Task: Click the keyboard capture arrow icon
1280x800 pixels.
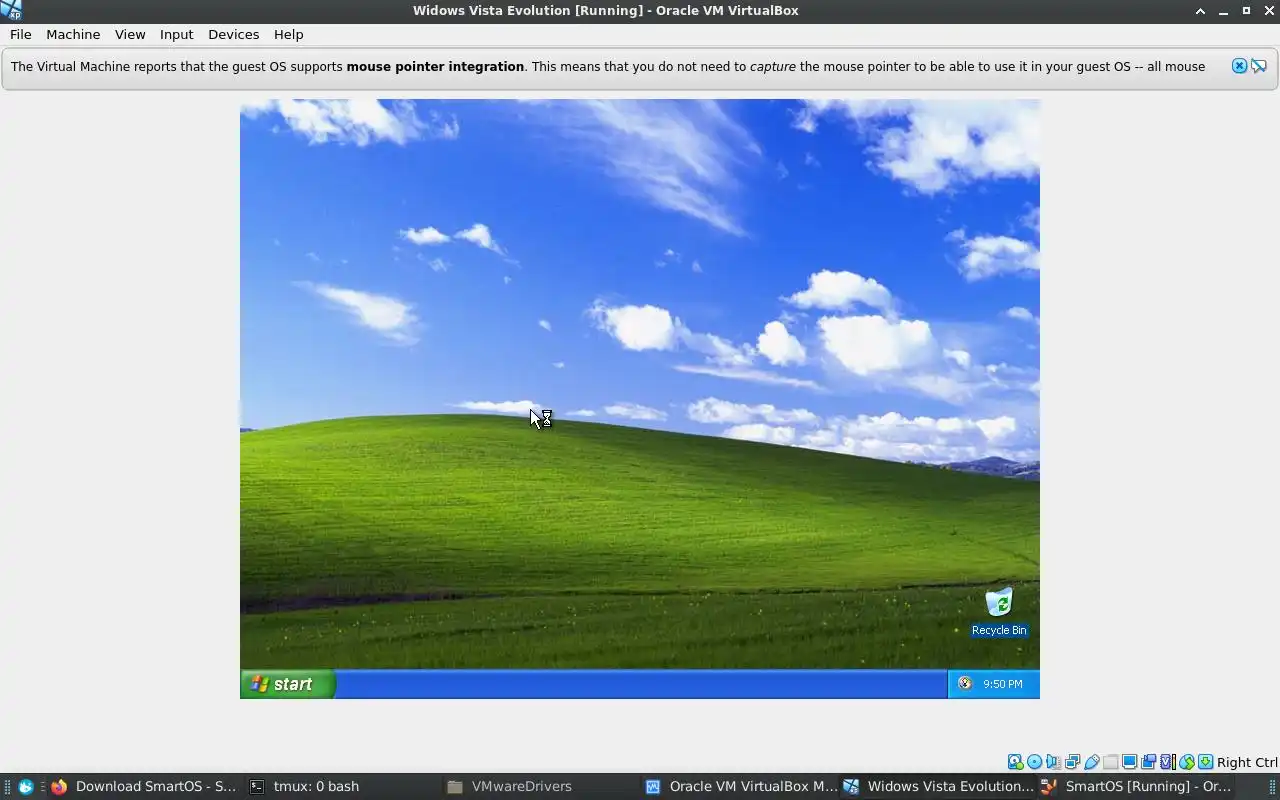Action: 1205,762
